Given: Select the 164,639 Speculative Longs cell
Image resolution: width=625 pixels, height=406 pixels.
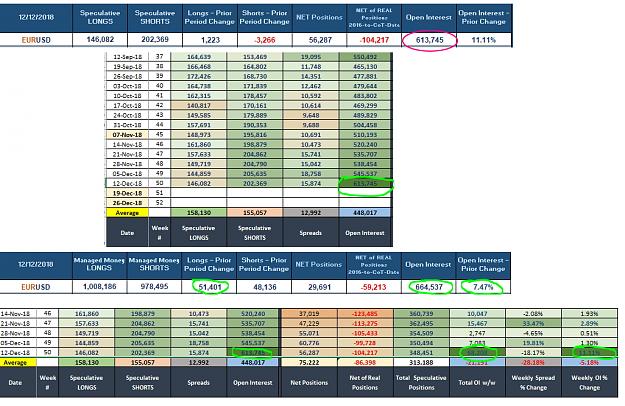Looking at the screenshot, I should (199, 57).
